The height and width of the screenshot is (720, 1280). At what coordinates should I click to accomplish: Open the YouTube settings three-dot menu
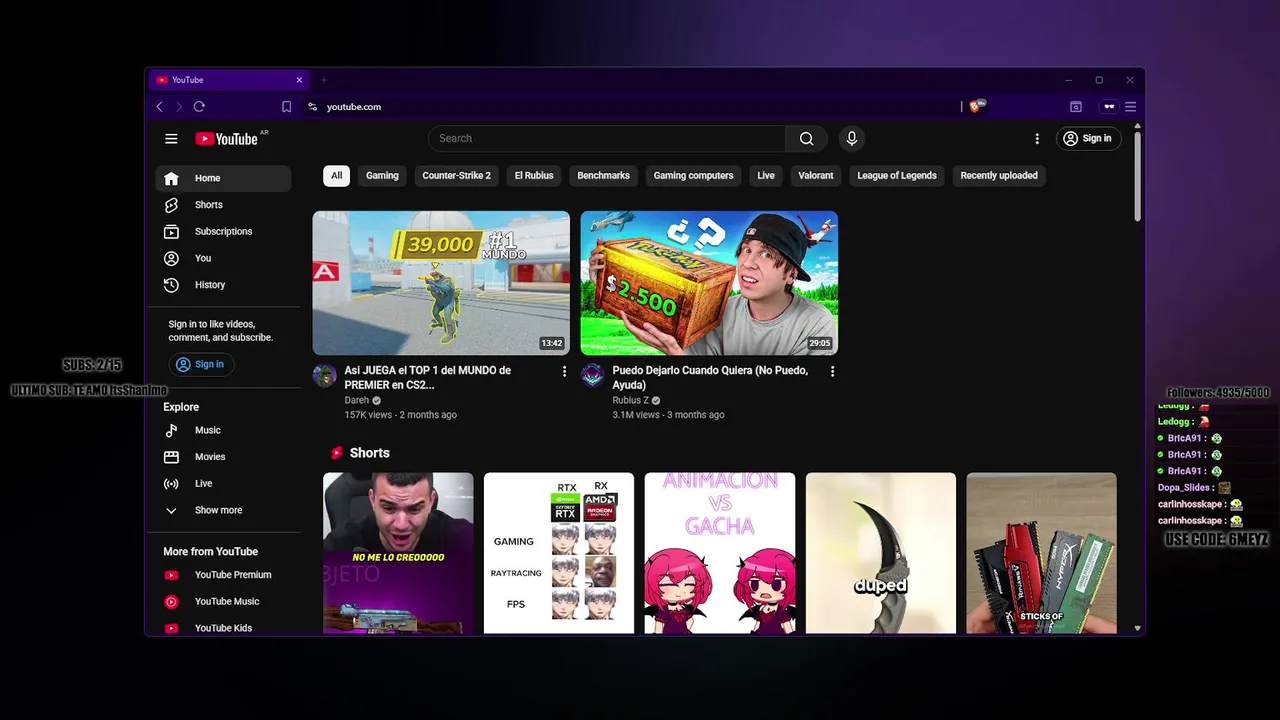(x=1036, y=139)
